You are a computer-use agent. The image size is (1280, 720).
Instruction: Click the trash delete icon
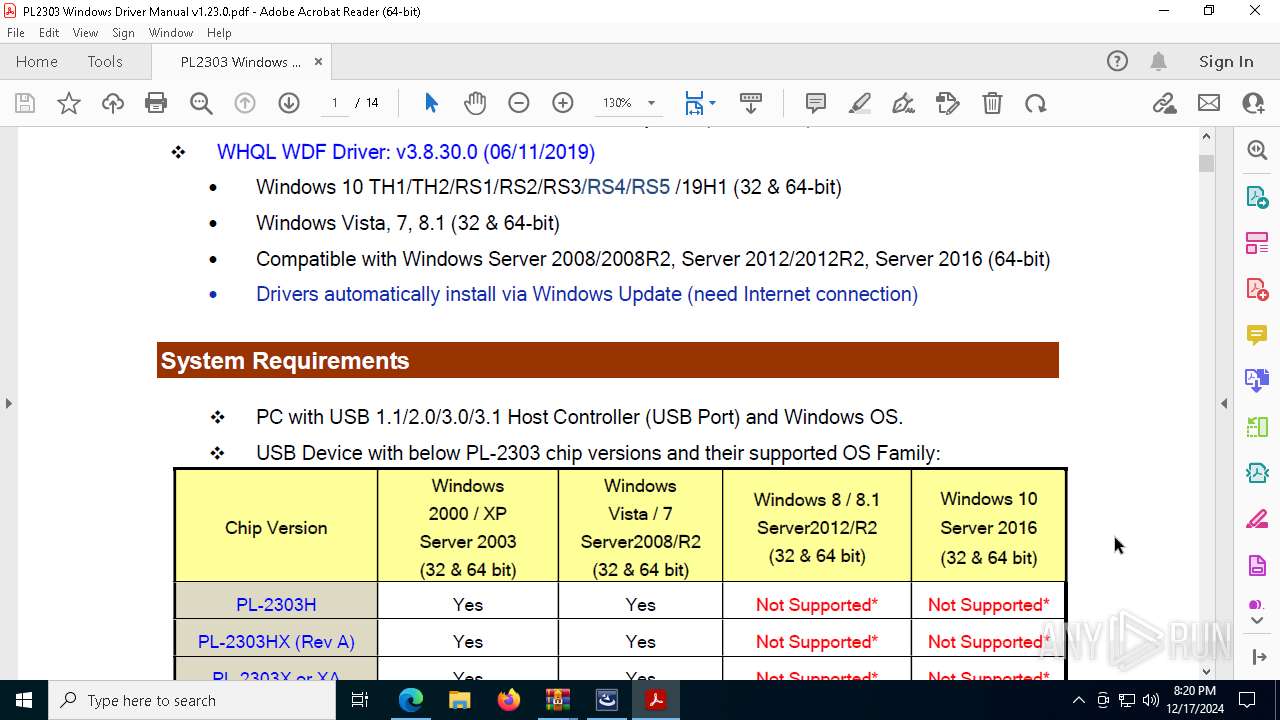click(992, 103)
